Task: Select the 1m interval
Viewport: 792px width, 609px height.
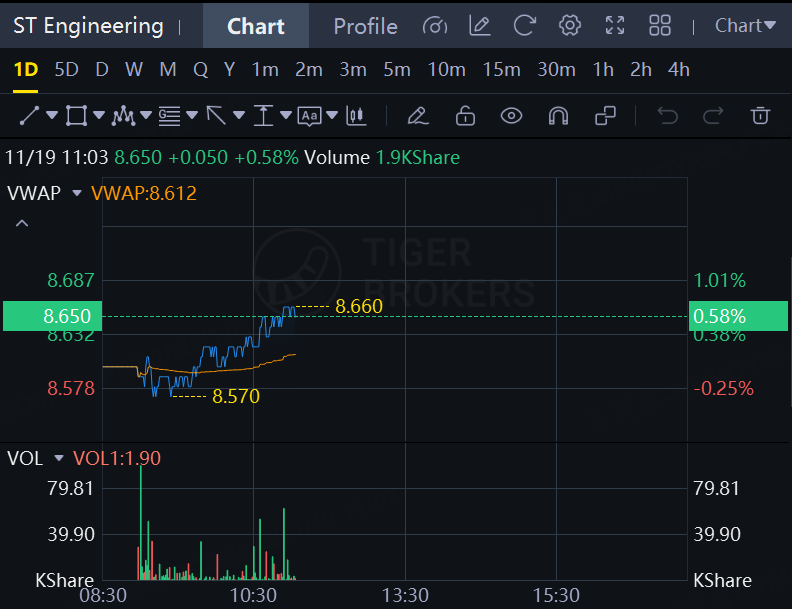Action: point(265,70)
